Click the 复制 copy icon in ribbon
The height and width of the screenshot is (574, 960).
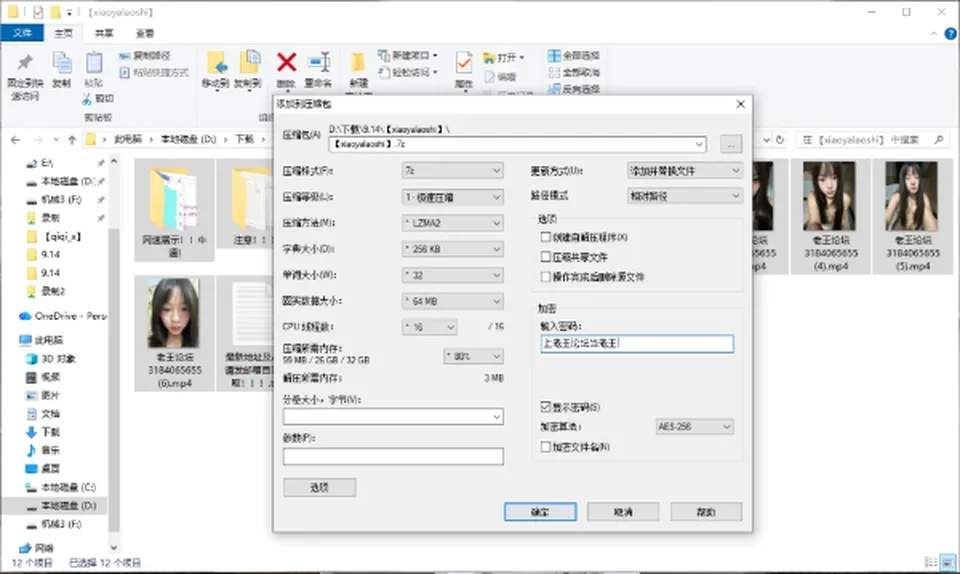[x=61, y=62]
